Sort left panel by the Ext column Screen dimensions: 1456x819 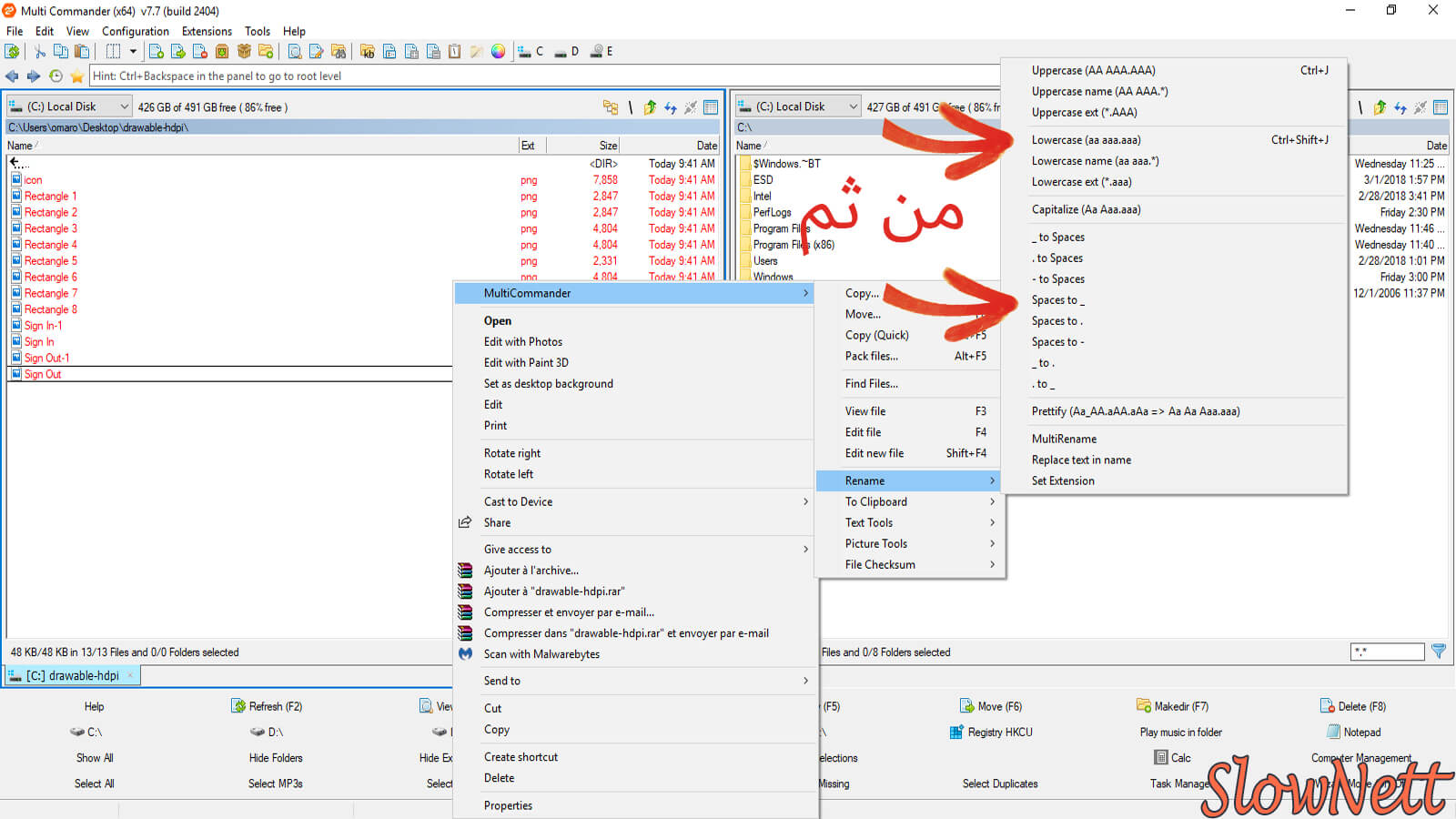click(x=532, y=146)
